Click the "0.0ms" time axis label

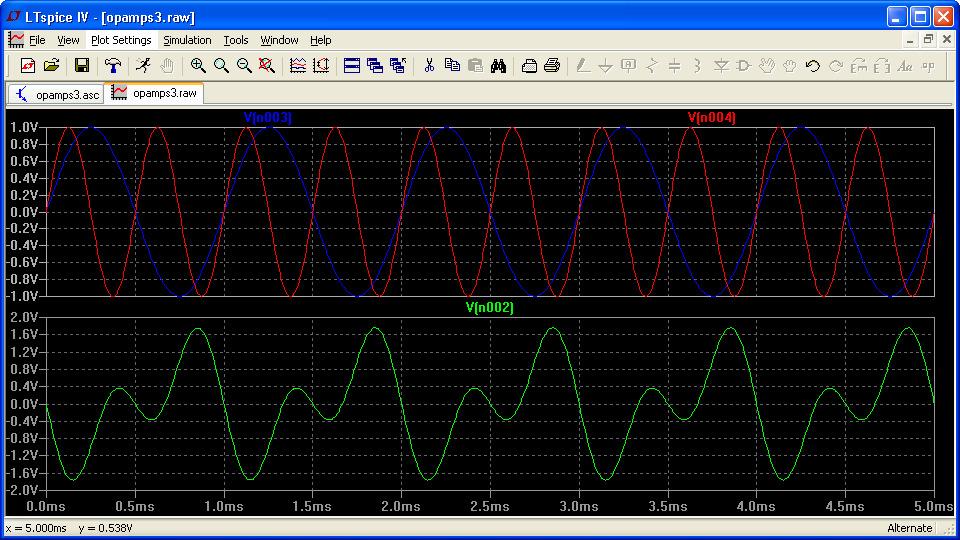point(46,506)
